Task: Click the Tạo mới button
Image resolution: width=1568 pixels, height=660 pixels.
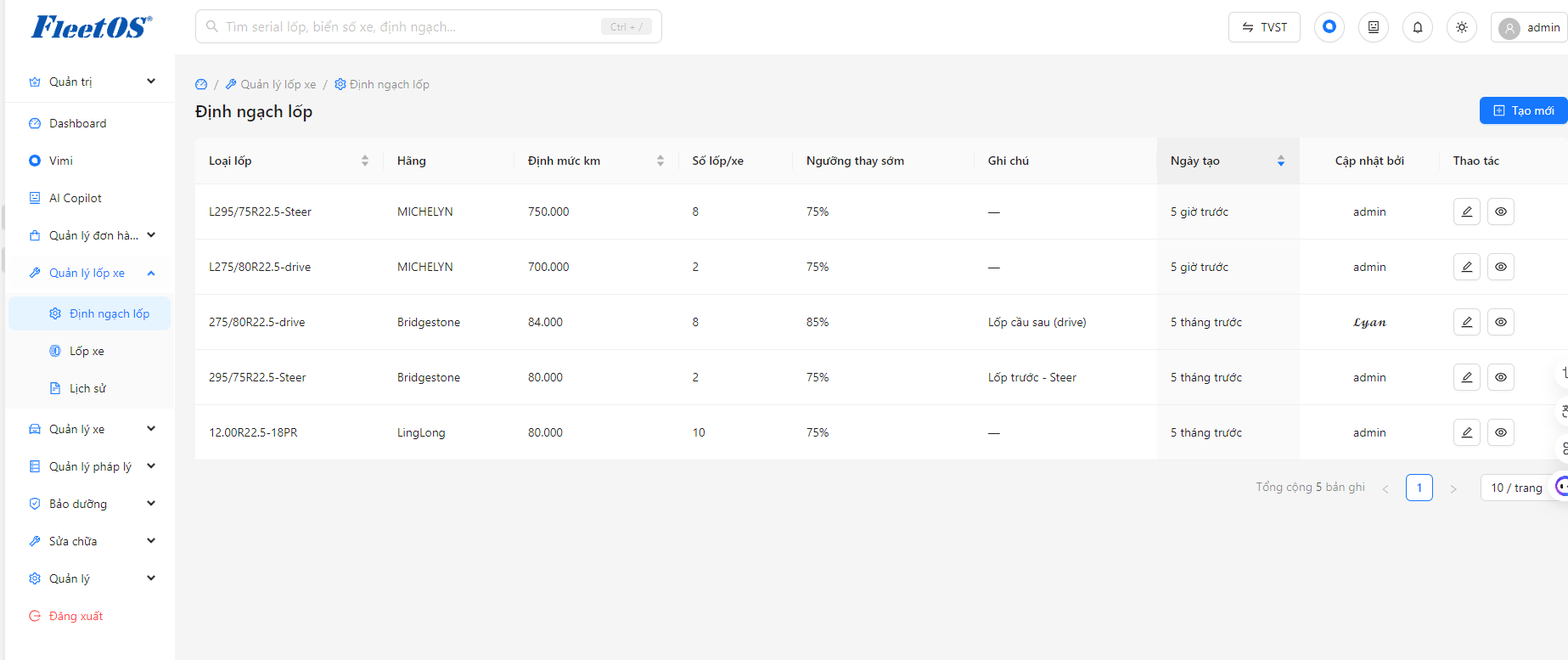Action: tap(1523, 110)
